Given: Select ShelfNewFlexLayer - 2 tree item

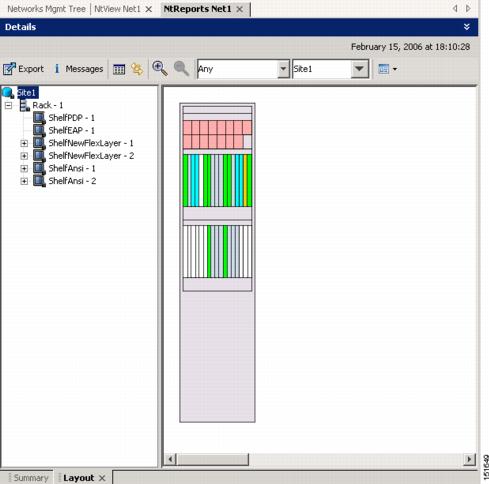Looking at the screenshot, I should 91,156.
